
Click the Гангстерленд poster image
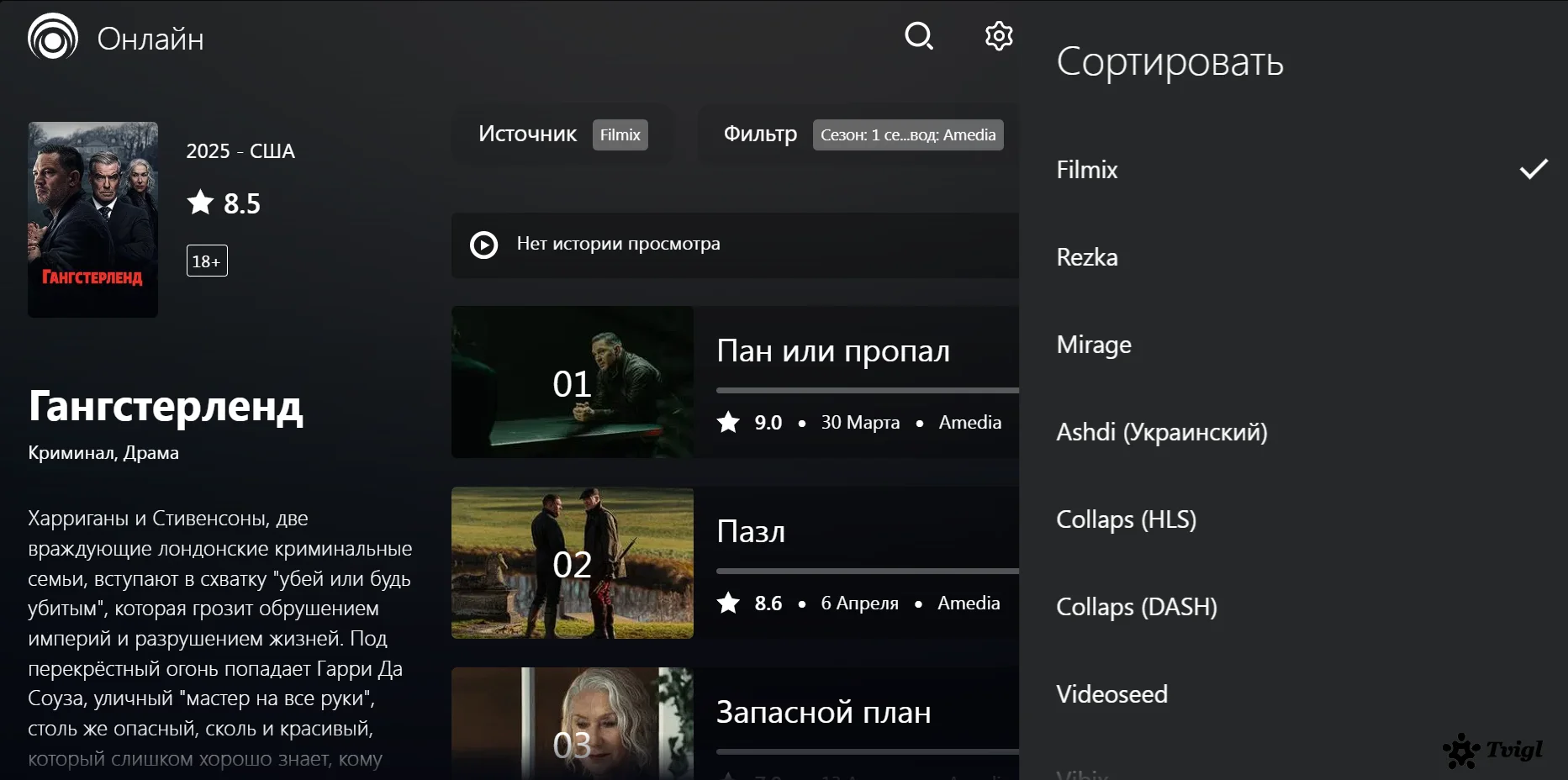pyautogui.click(x=92, y=219)
